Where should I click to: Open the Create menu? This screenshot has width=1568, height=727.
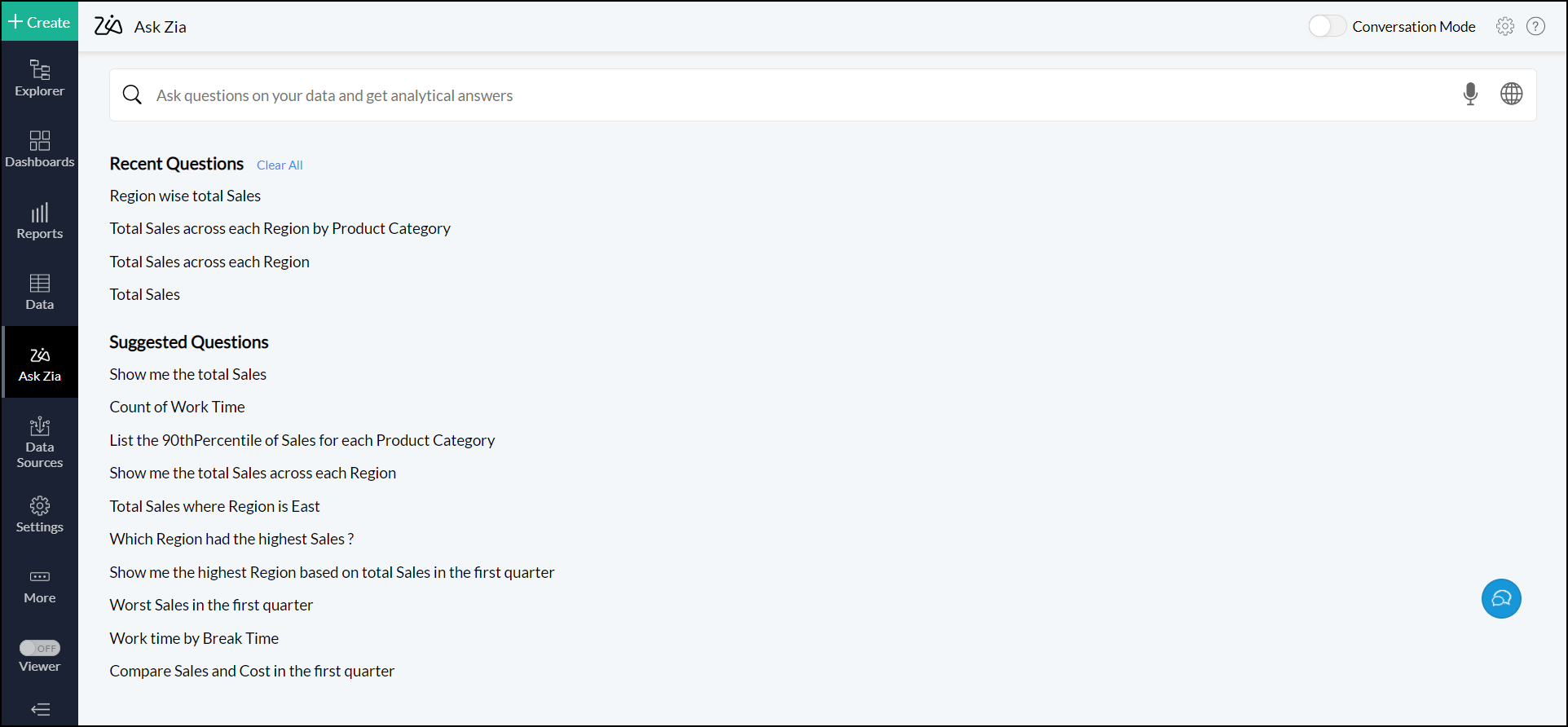(39, 22)
